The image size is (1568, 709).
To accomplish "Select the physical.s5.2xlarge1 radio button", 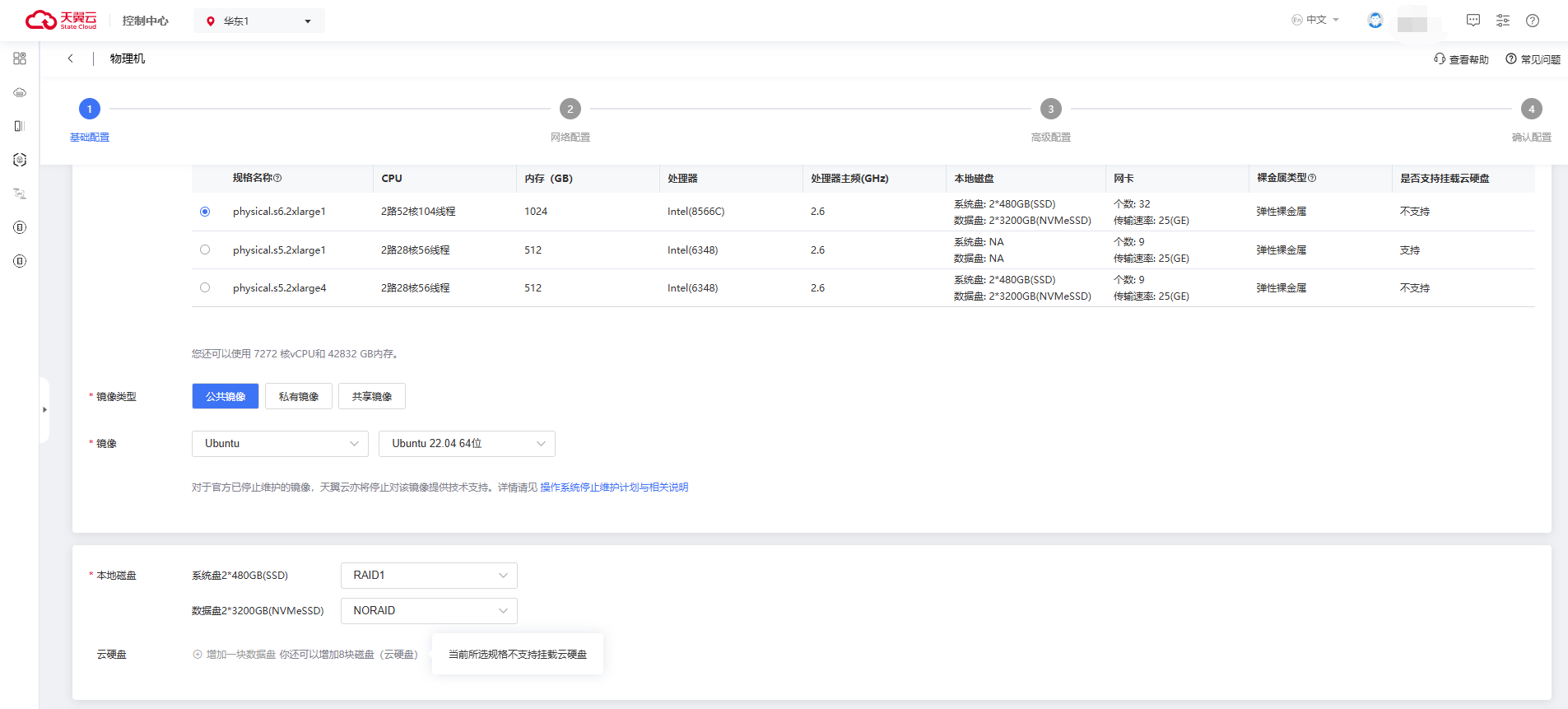I will pos(205,250).
